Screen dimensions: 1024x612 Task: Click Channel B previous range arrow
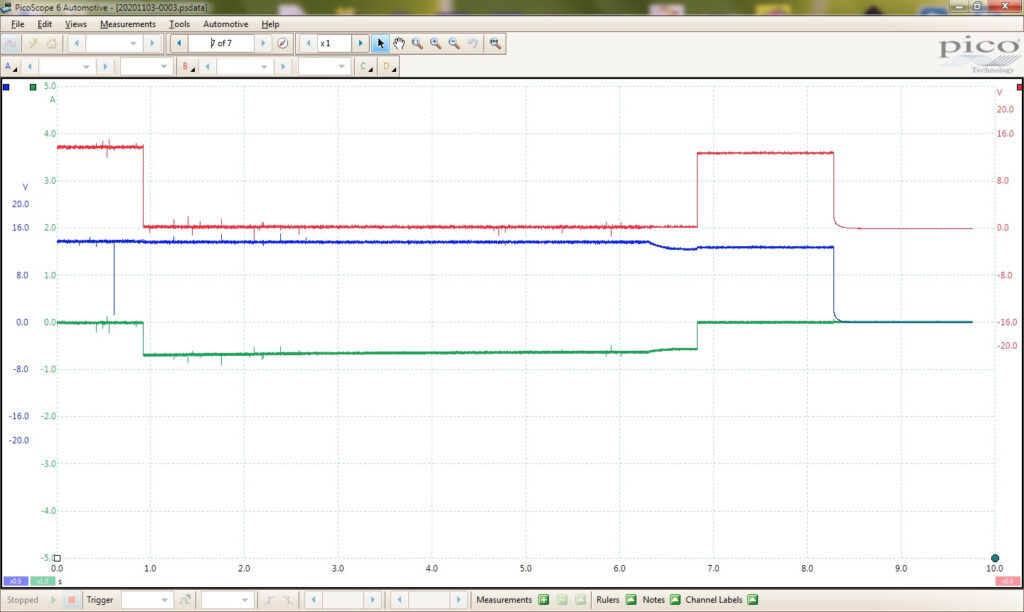[208, 67]
